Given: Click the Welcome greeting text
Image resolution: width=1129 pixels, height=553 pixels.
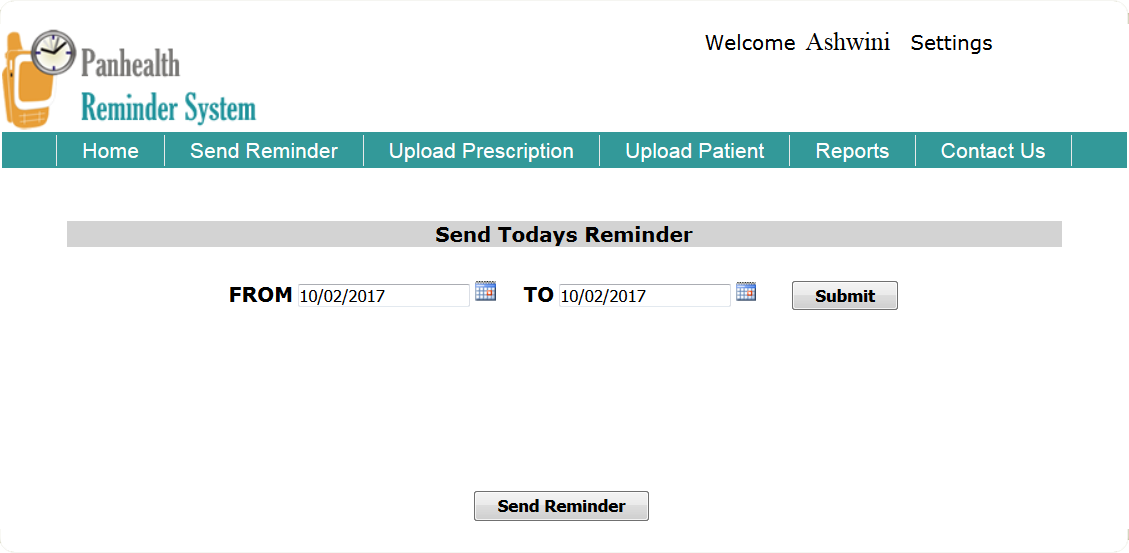Looking at the screenshot, I should pyautogui.click(x=750, y=43).
